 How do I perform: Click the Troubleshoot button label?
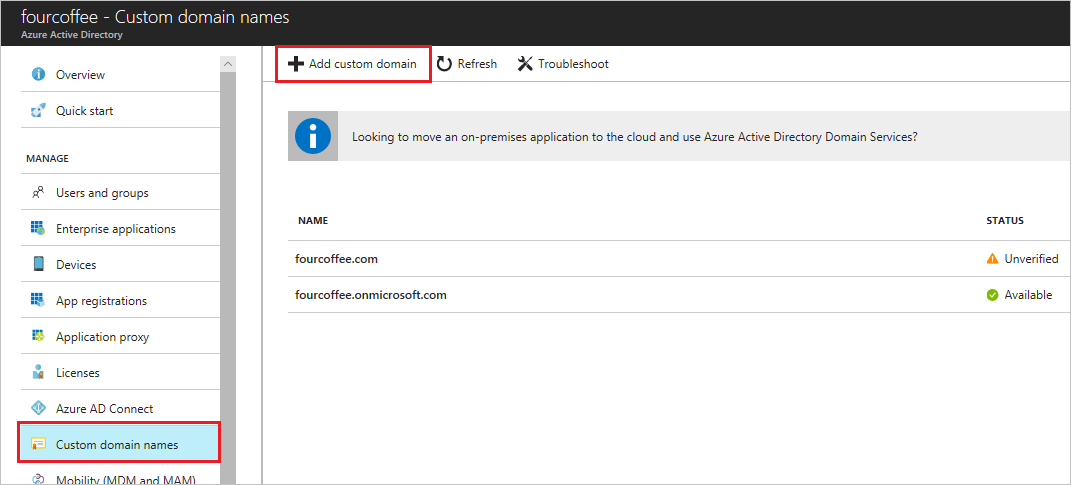point(573,64)
